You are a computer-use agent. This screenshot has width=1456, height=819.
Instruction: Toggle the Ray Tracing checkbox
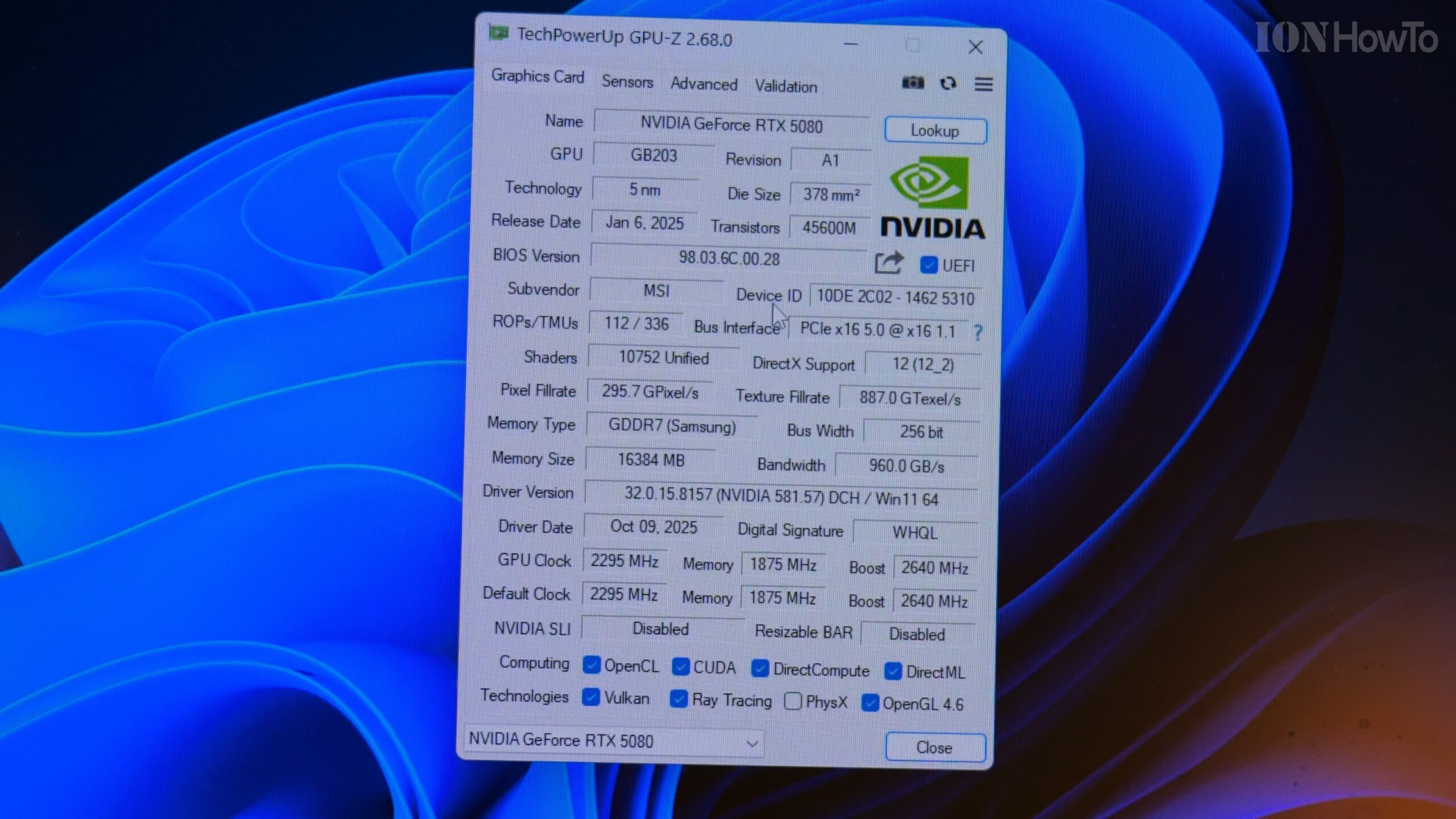click(679, 699)
